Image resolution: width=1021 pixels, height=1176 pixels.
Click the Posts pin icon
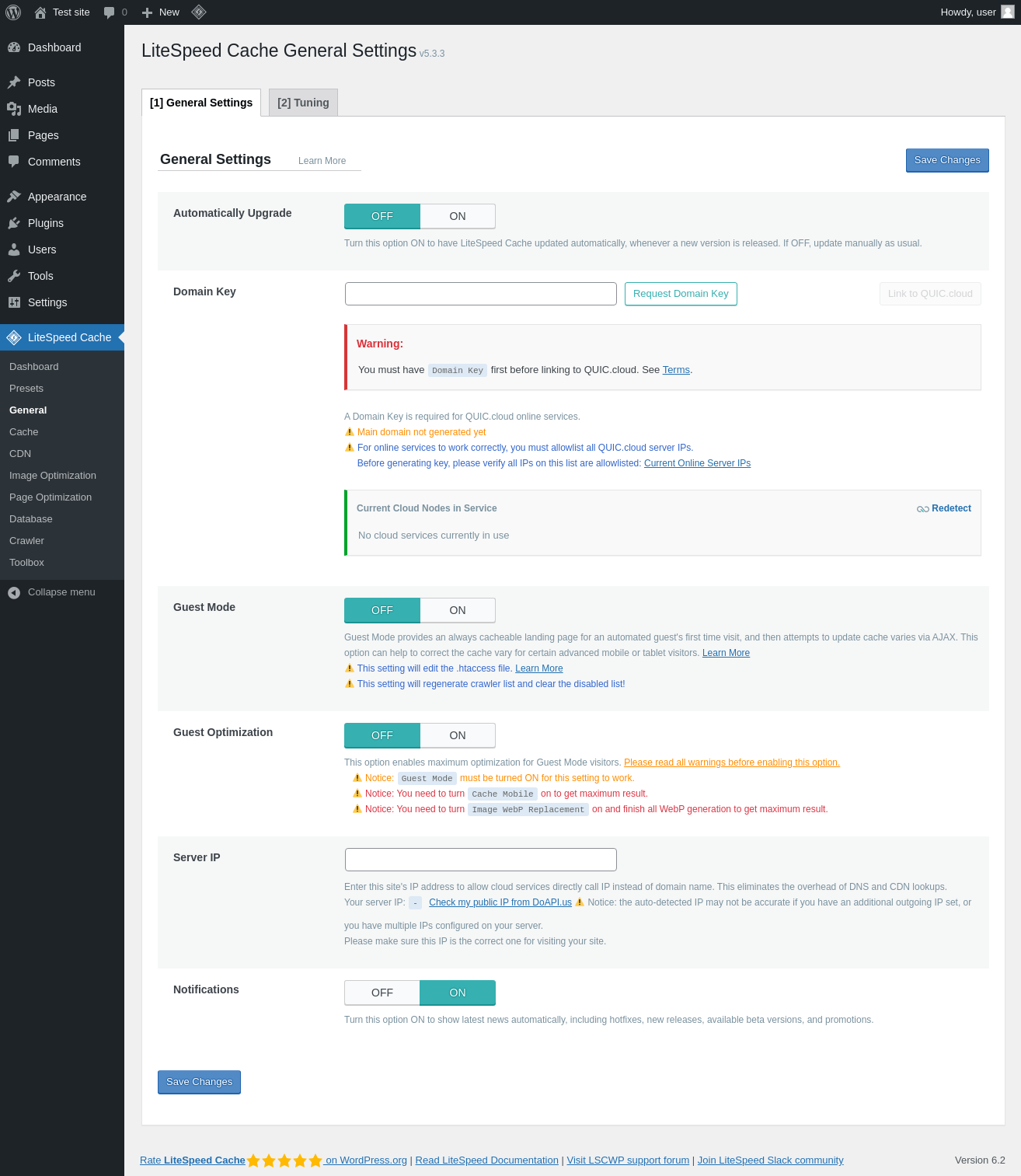coord(14,82)
